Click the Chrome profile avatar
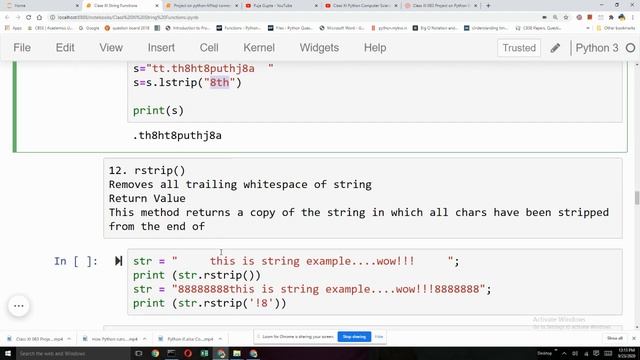 [622, 18]
